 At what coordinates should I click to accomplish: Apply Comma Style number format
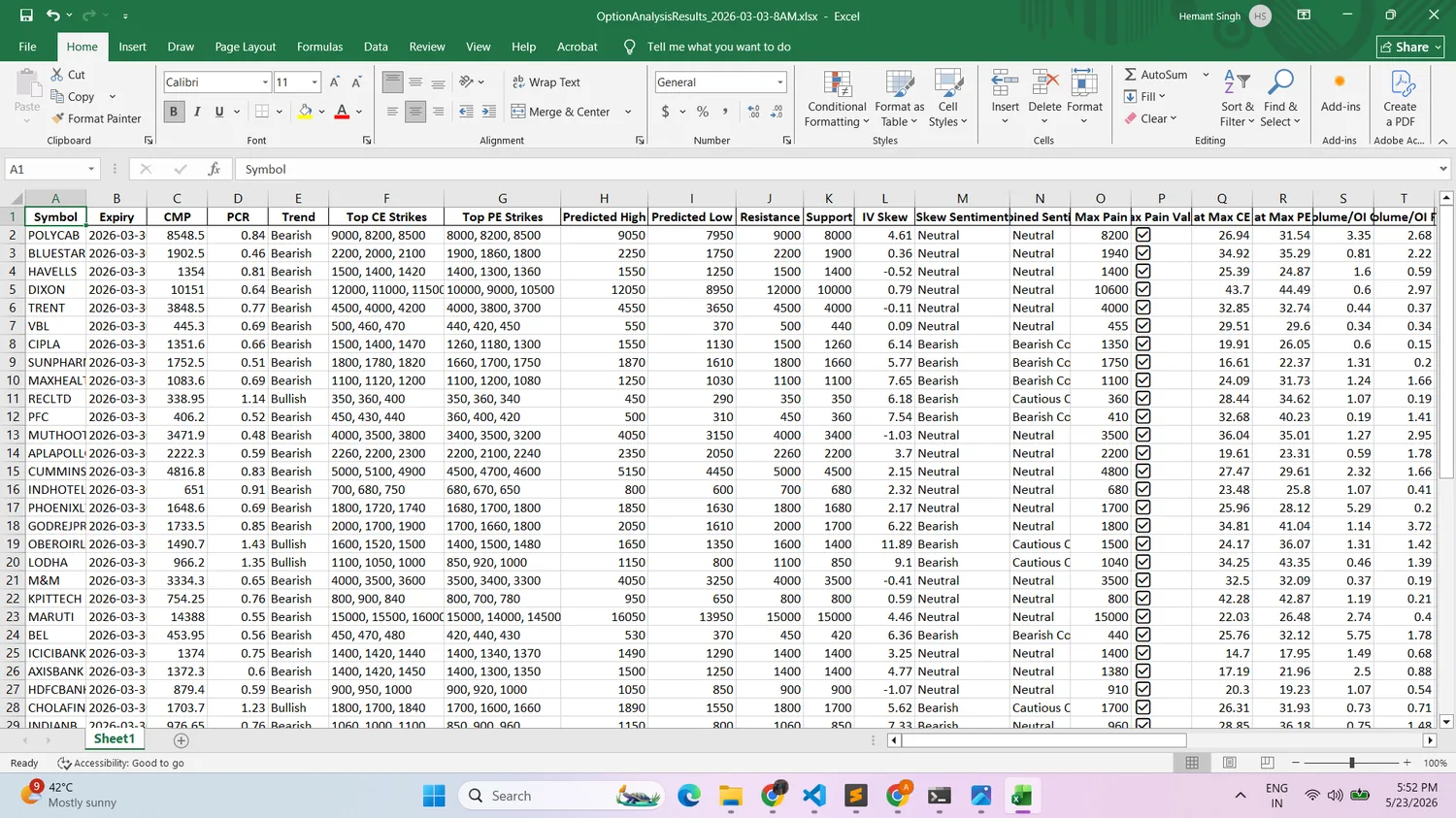[x=726, y=112]
